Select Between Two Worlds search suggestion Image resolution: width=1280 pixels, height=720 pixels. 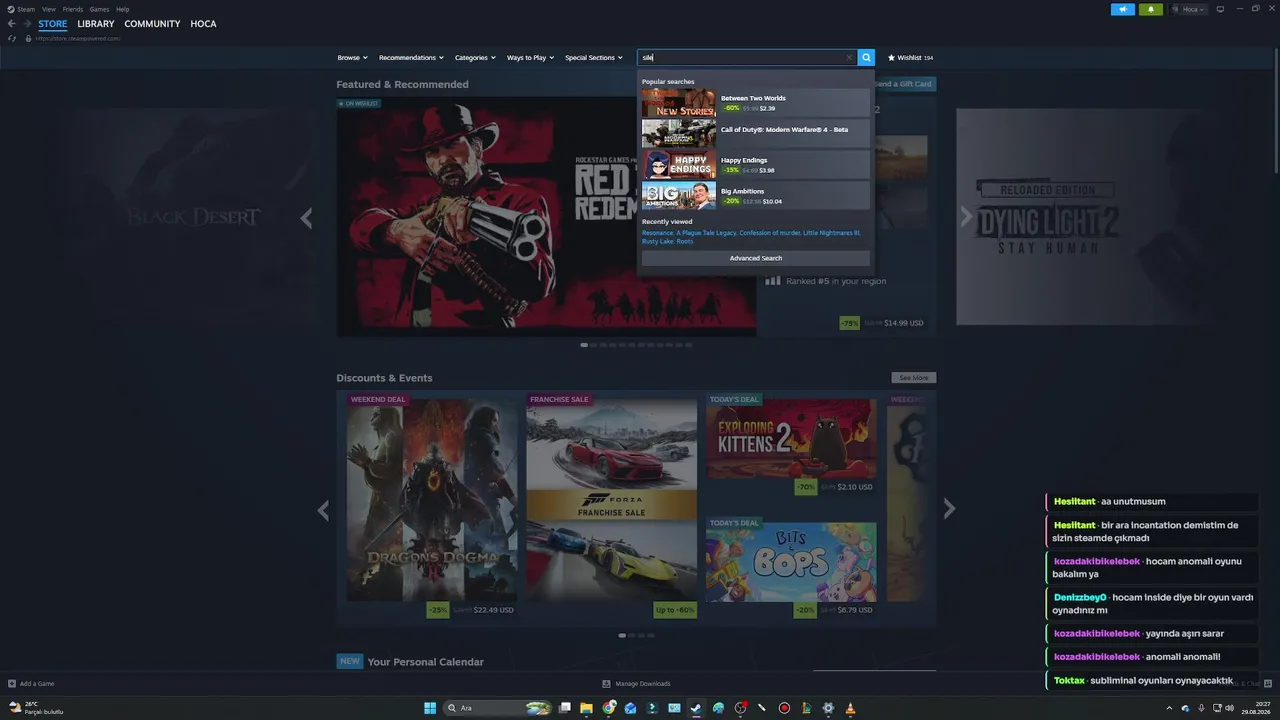click(756, 103)
